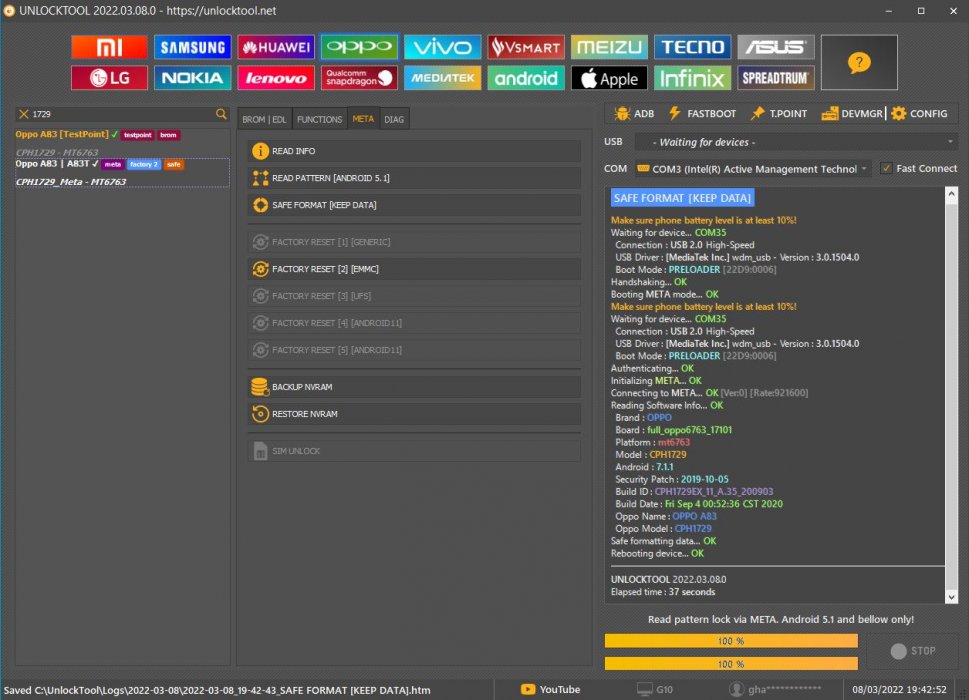Screen dimensions: 969x700
Task: Open the Asus brand tile
Action: point(776,47)
